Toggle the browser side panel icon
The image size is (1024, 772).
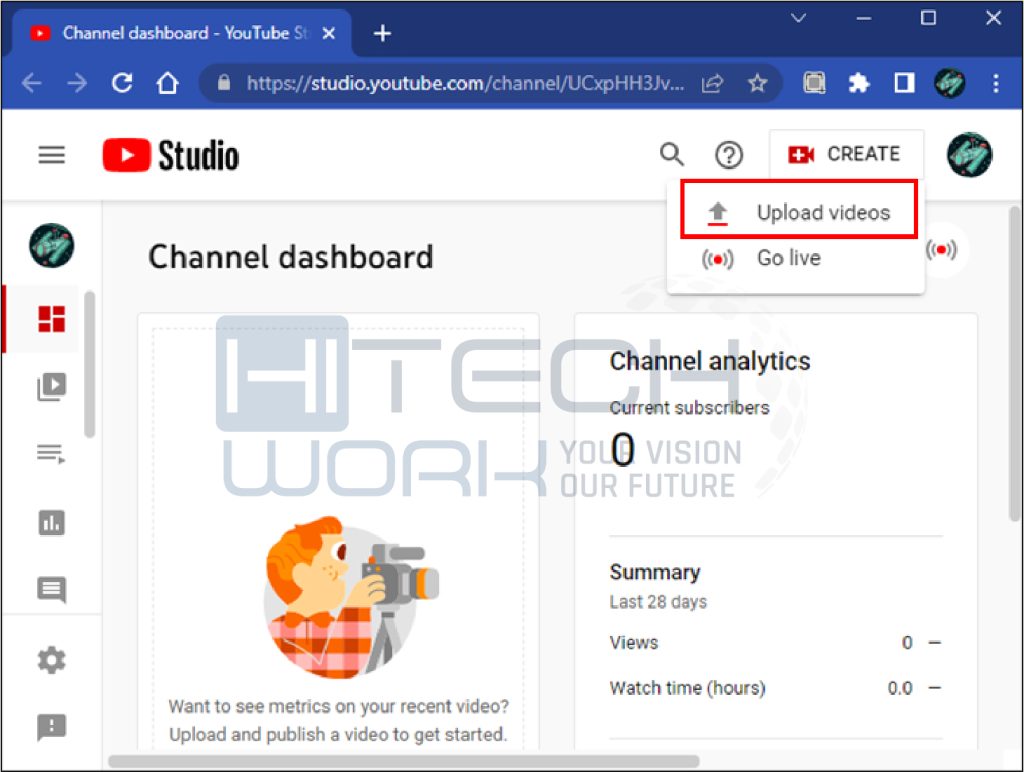tap(904, 83)
